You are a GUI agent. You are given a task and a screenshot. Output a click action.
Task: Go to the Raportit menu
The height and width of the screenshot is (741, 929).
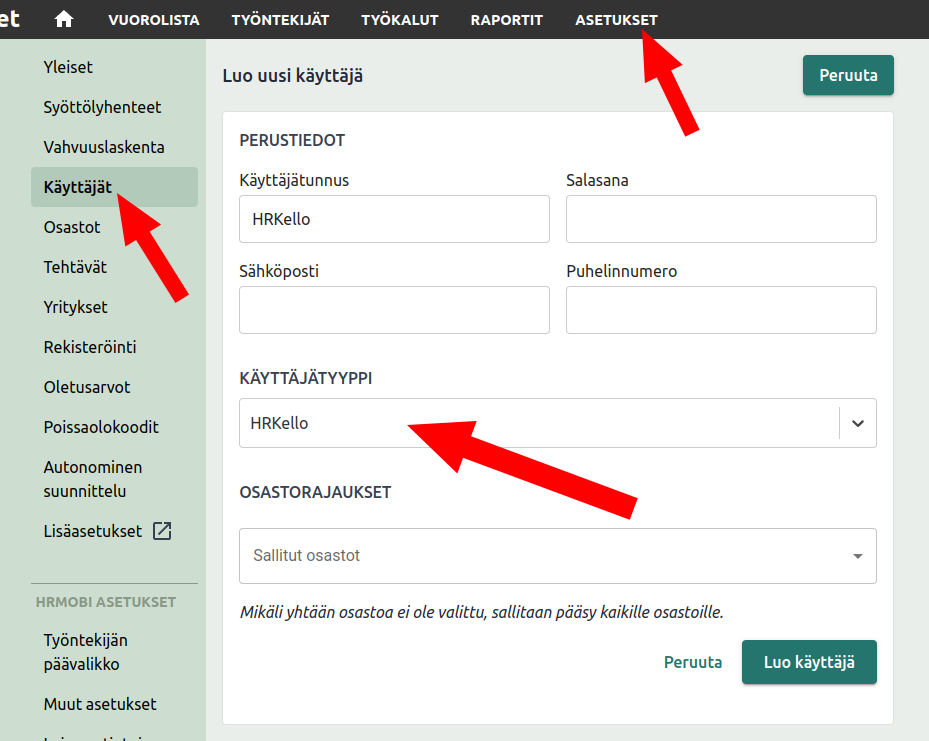click(x=506, y=20)
